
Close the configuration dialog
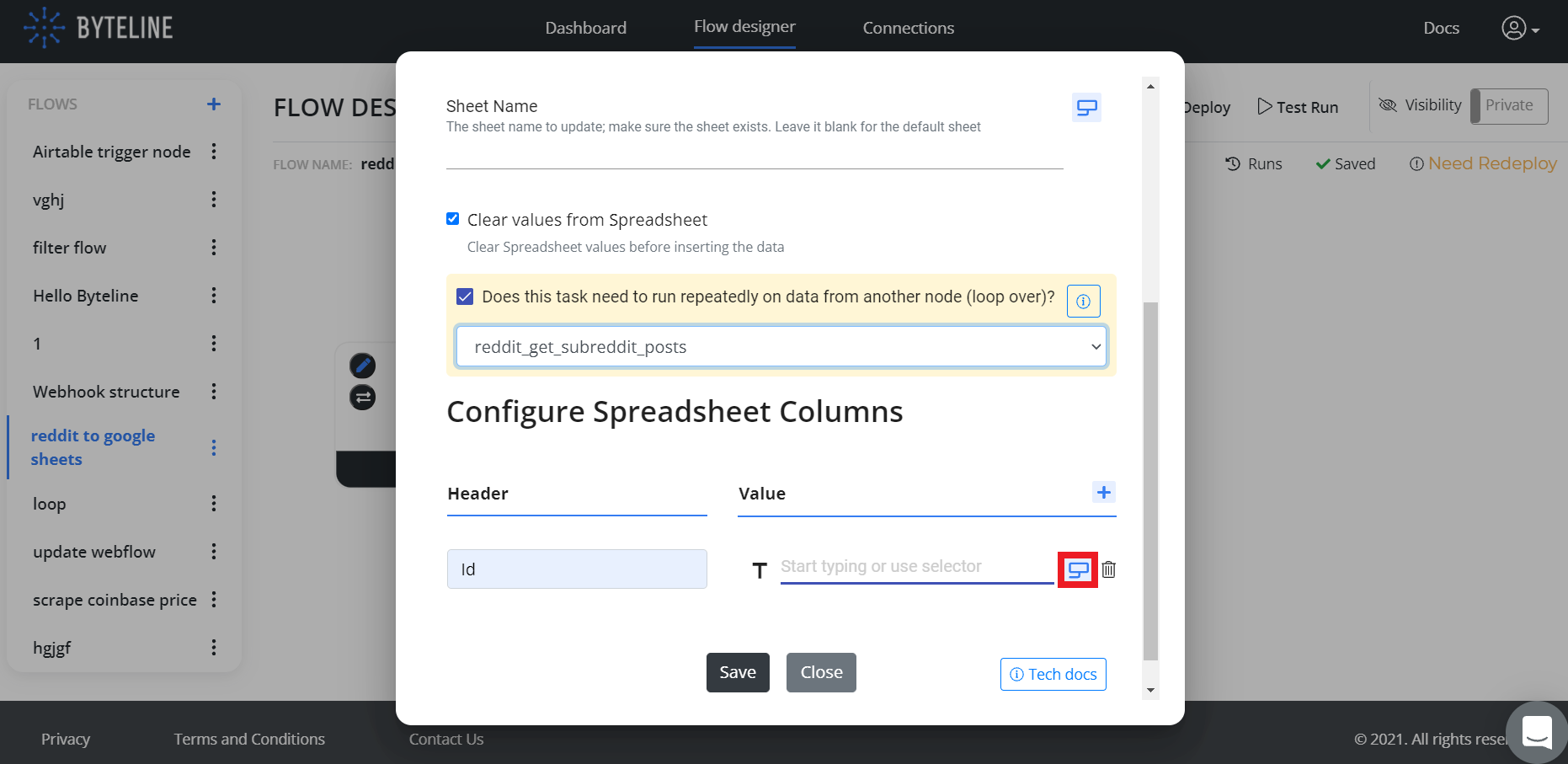pos(821,672)
